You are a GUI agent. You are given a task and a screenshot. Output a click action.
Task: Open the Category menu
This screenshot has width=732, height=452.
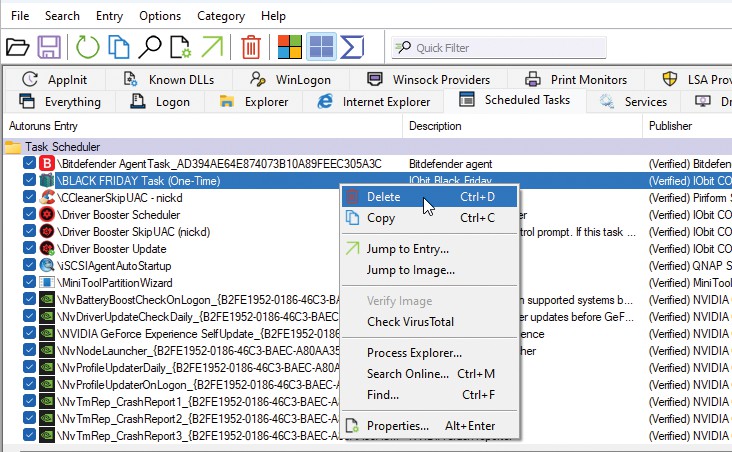click(221, 16)
